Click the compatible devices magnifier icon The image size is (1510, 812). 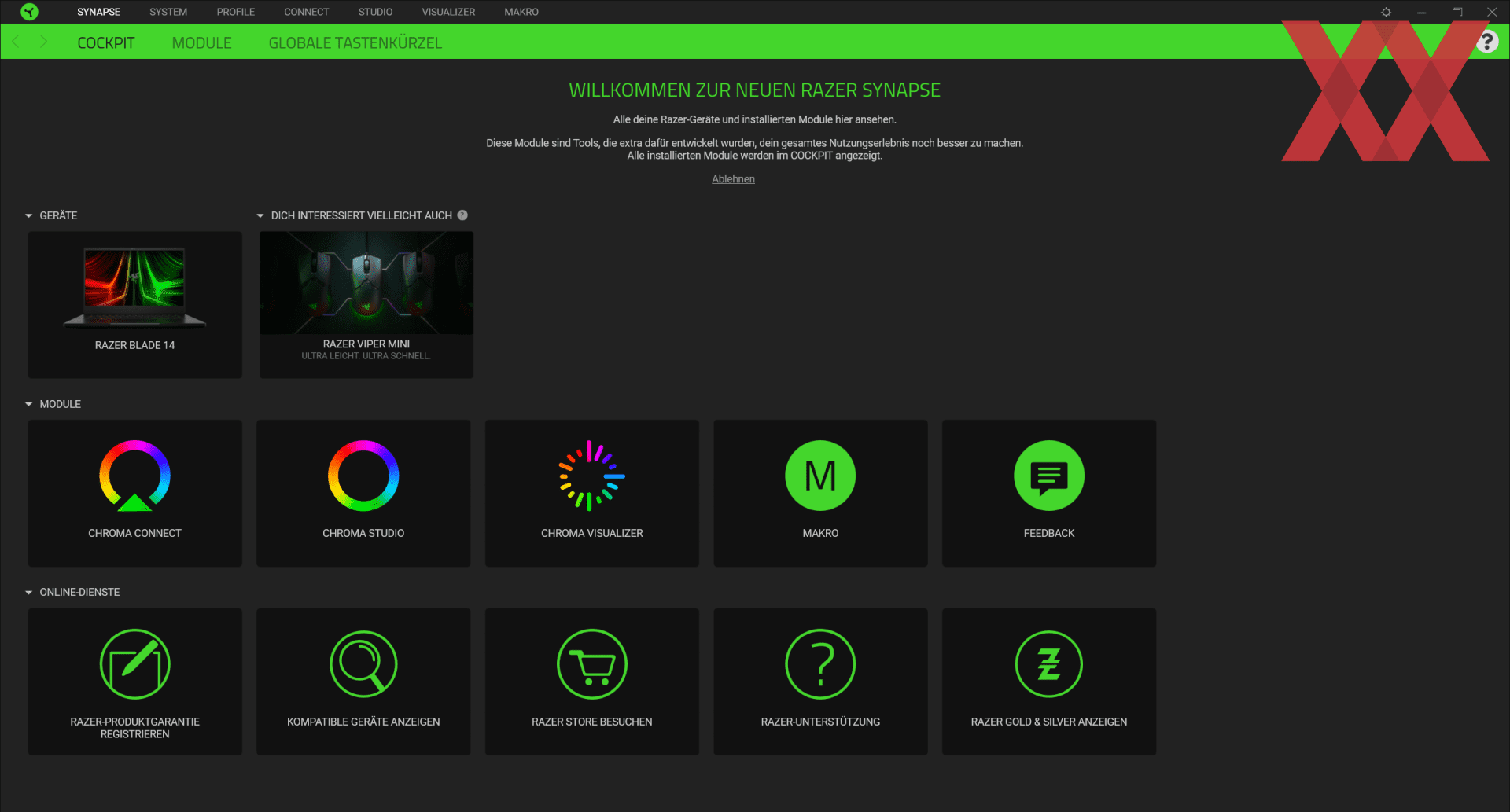click(363, 664)
